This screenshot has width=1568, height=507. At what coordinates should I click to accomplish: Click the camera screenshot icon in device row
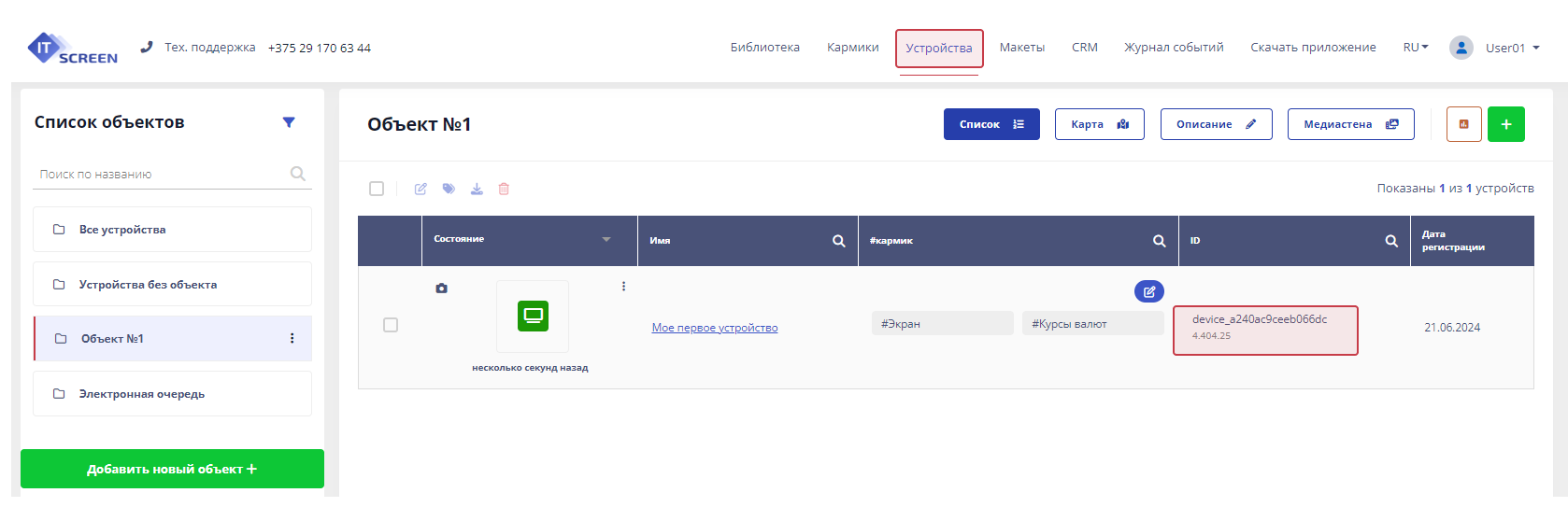coord(441,289)
